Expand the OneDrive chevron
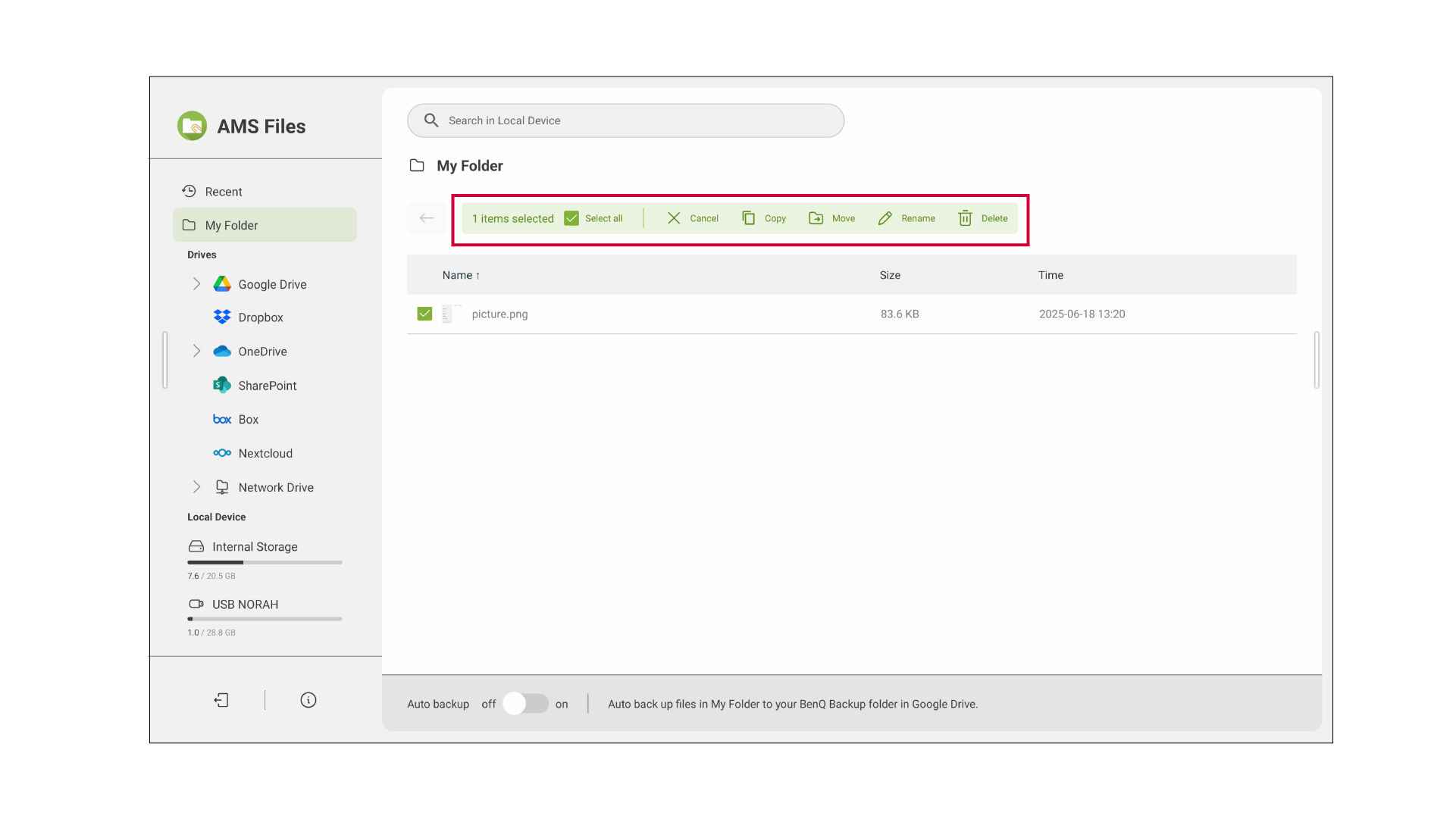This screenshot has height=819, width=1456. click(196, 352)
